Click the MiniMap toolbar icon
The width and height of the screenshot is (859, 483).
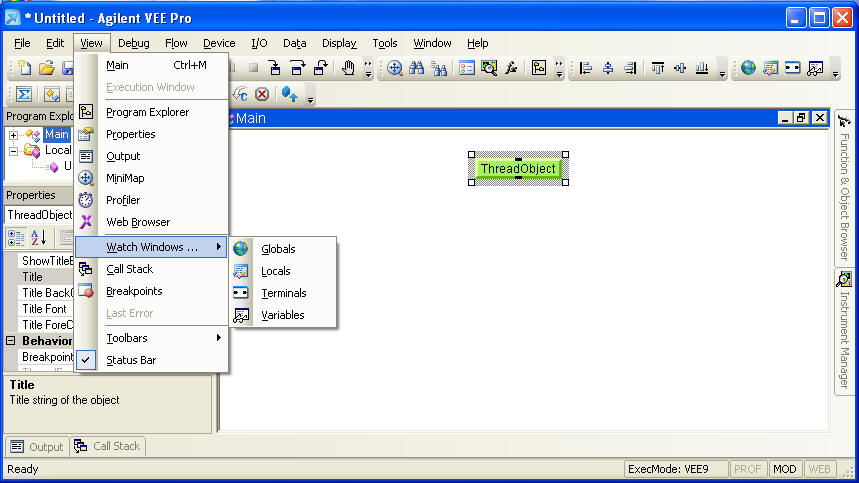pyautogui.click(x=395, y=68)
